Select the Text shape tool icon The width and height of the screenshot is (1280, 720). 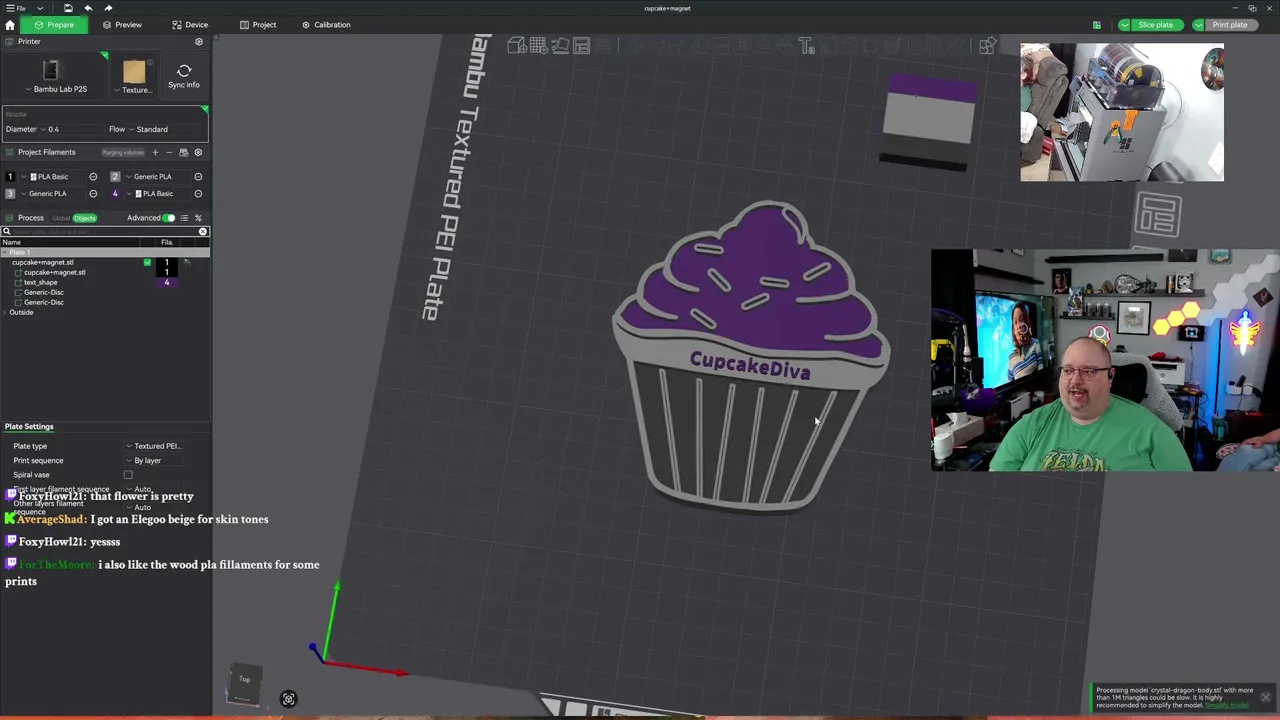pyautogui.click(x=806, y=46)
